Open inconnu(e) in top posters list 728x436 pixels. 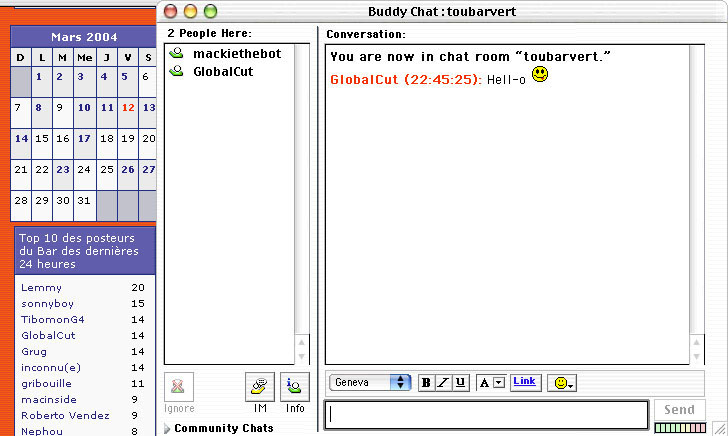click(51, 368)
